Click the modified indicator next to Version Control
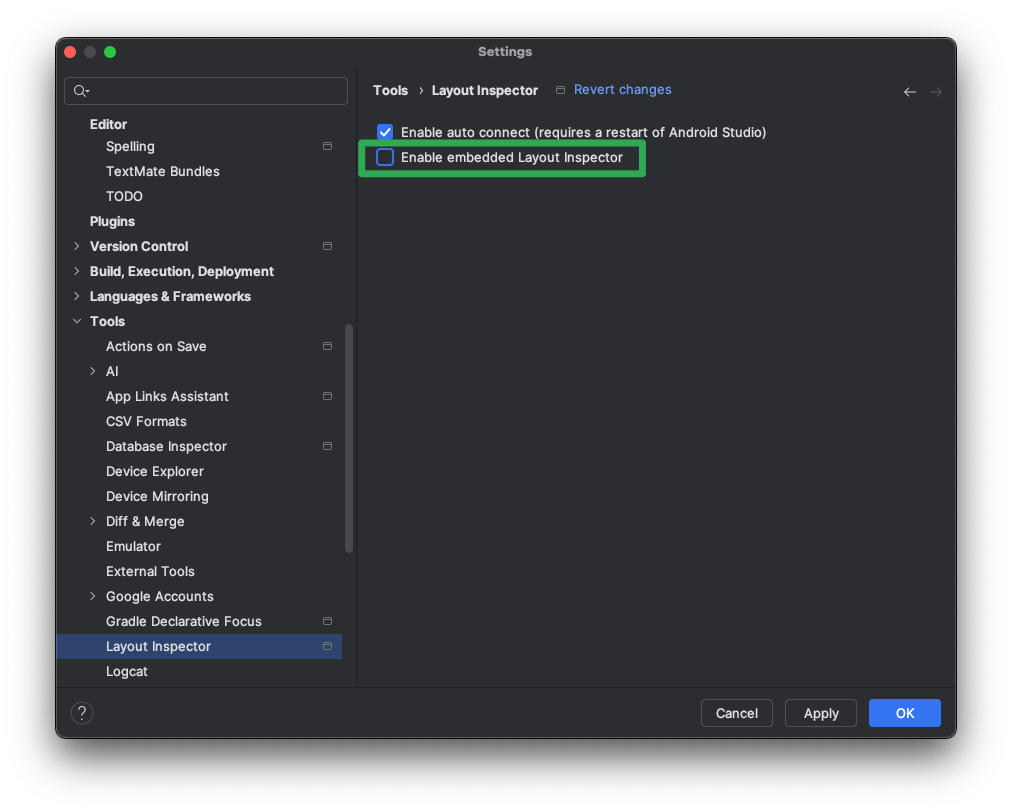The image size is (1012, 812). [327, 246]
